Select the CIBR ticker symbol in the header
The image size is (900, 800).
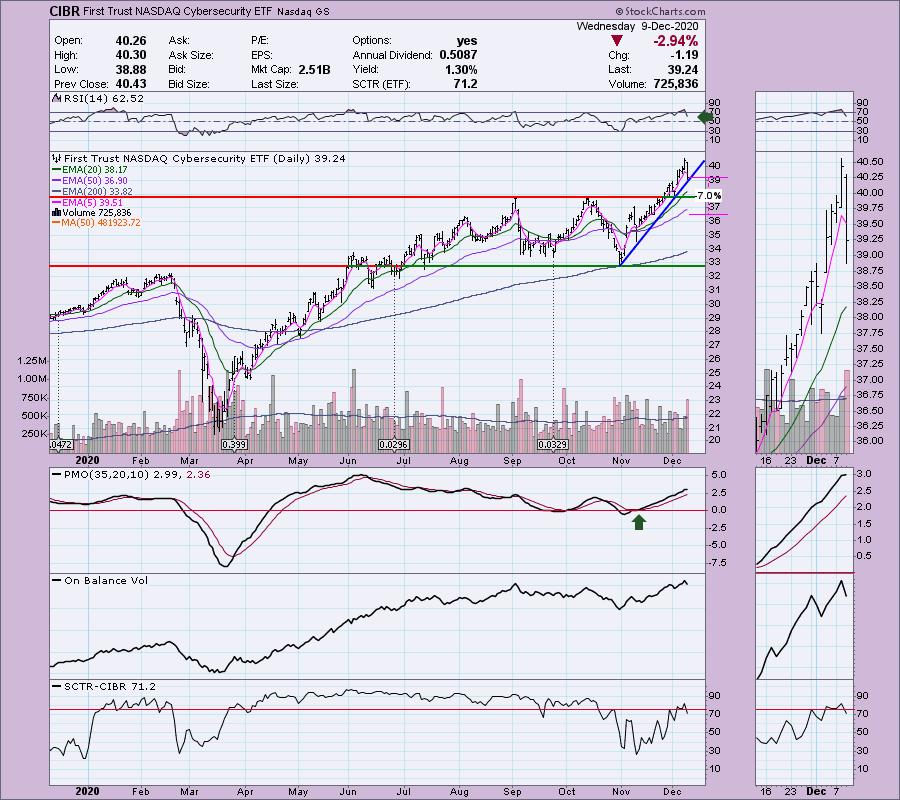click(64, 11)
